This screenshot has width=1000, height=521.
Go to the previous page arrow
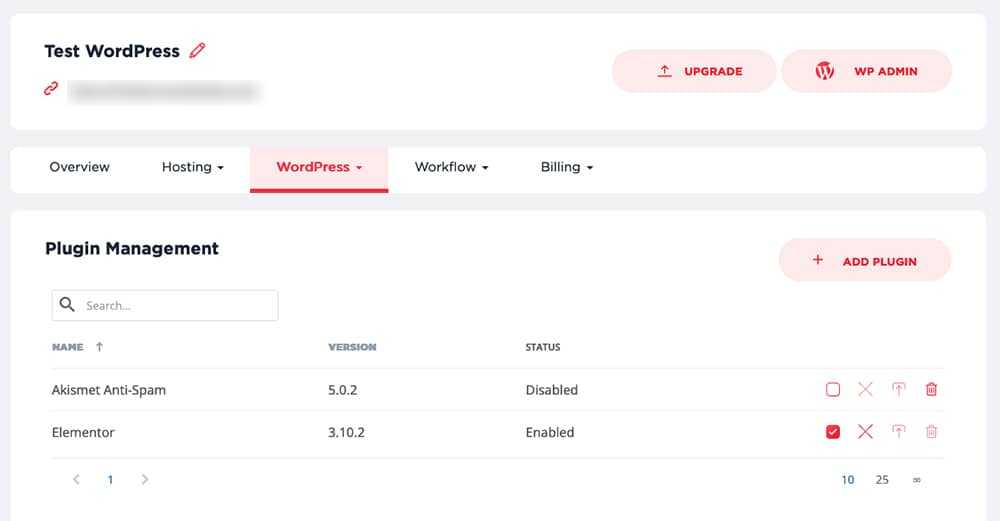coord(77,479)
